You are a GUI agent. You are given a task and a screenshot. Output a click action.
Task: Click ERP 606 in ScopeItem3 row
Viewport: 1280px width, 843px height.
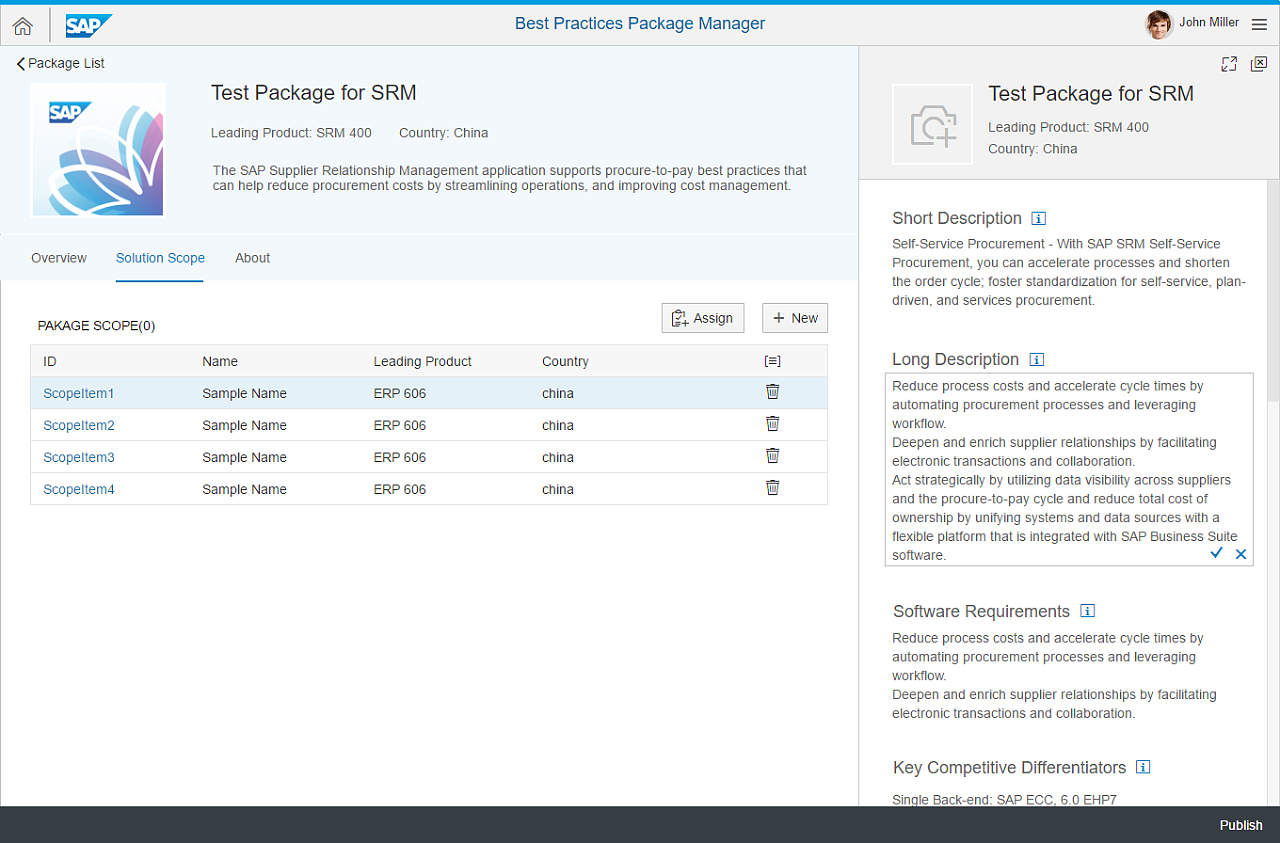point(400,457)
